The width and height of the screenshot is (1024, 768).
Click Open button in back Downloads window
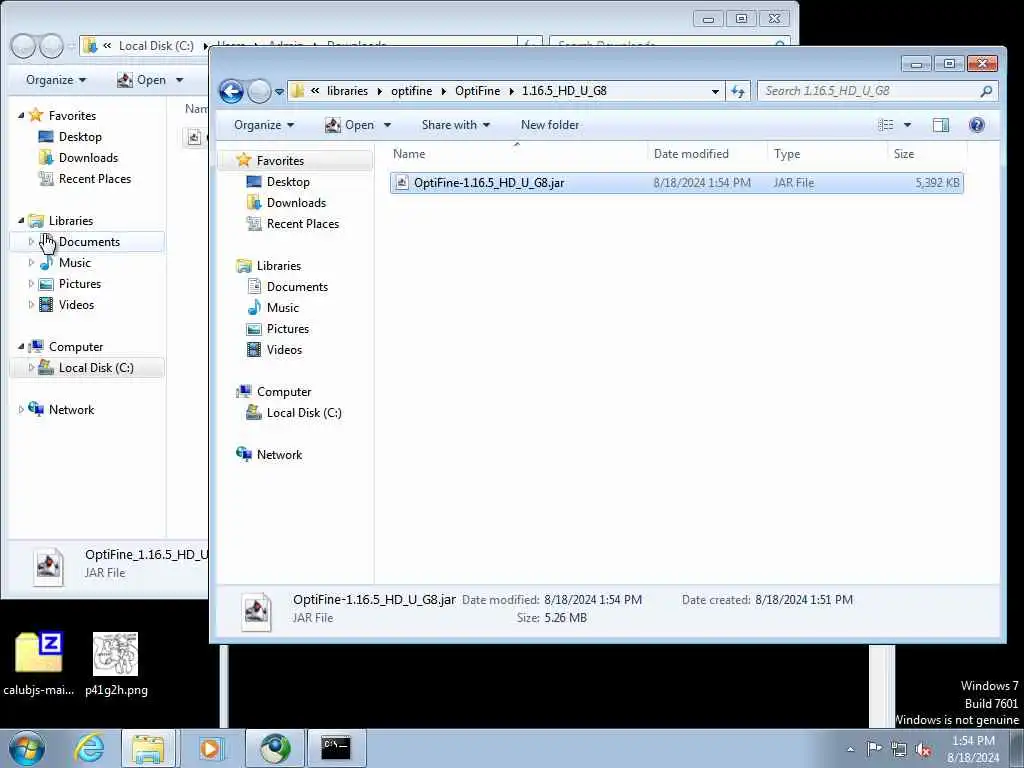click(142, 80)
